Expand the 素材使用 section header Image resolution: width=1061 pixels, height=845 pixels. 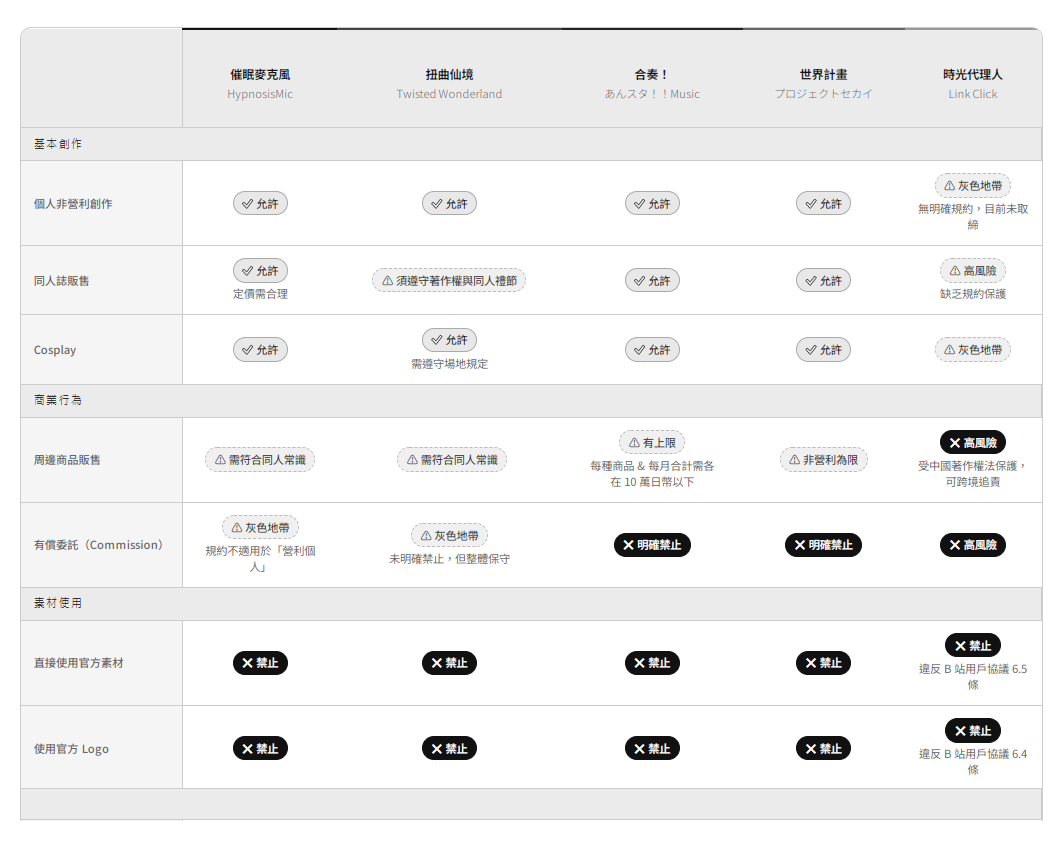pos(58,604)
